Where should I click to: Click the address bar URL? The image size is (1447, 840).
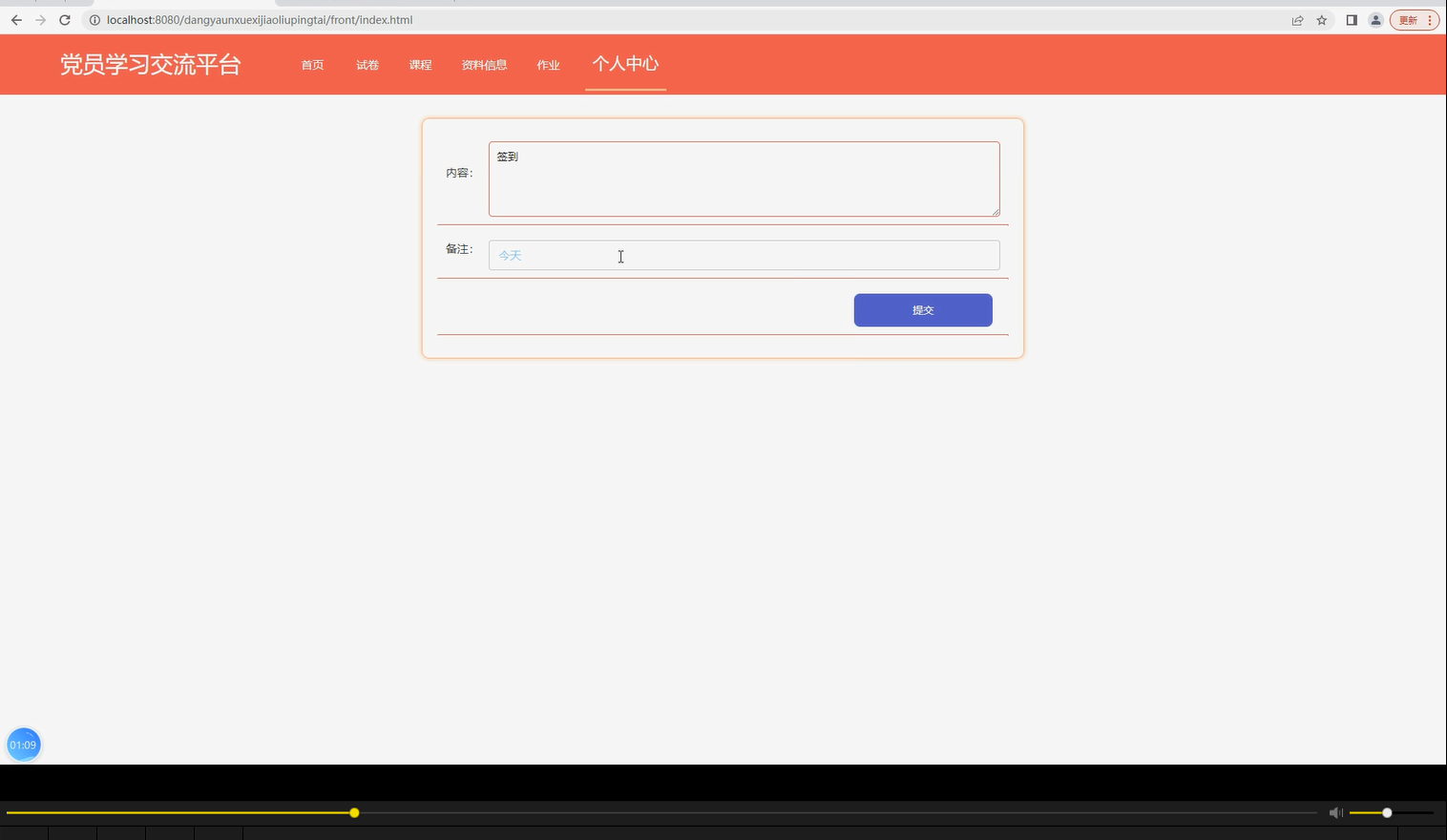[x=260, y=20]
